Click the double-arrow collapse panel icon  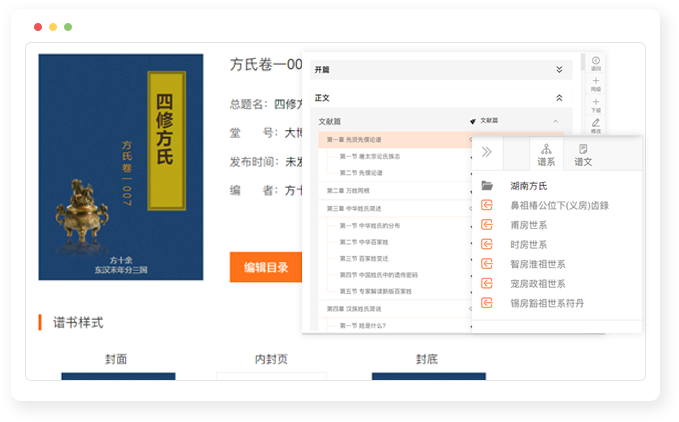tap(487, 152)
